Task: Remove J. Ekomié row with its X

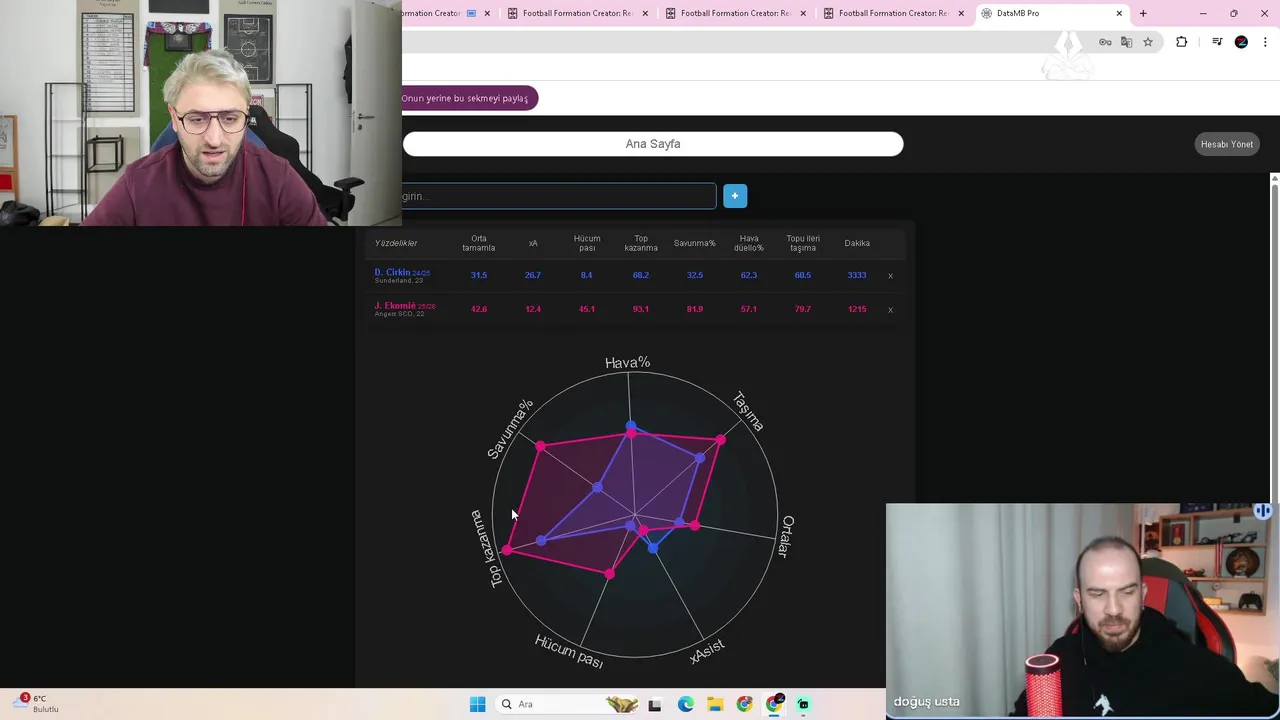Action: point(890,310)
